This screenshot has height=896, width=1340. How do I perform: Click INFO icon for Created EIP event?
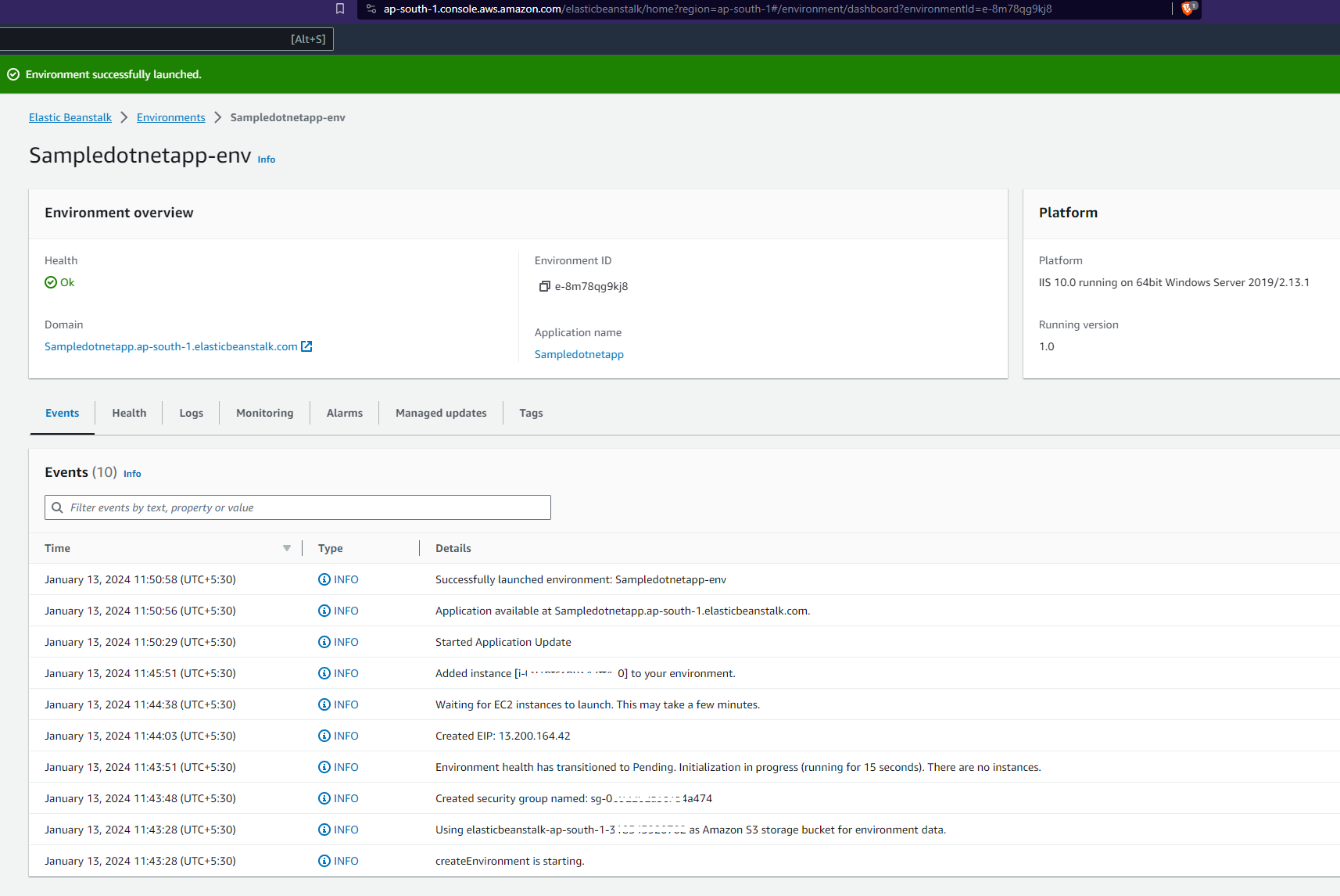[324, 736]
